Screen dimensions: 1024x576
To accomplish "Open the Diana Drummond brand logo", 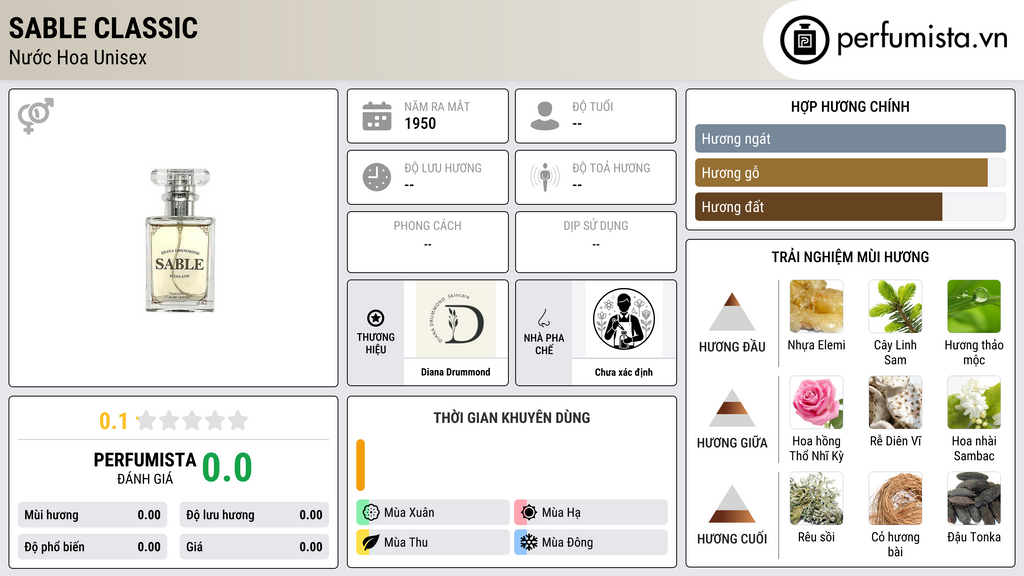I will (455, 319).
